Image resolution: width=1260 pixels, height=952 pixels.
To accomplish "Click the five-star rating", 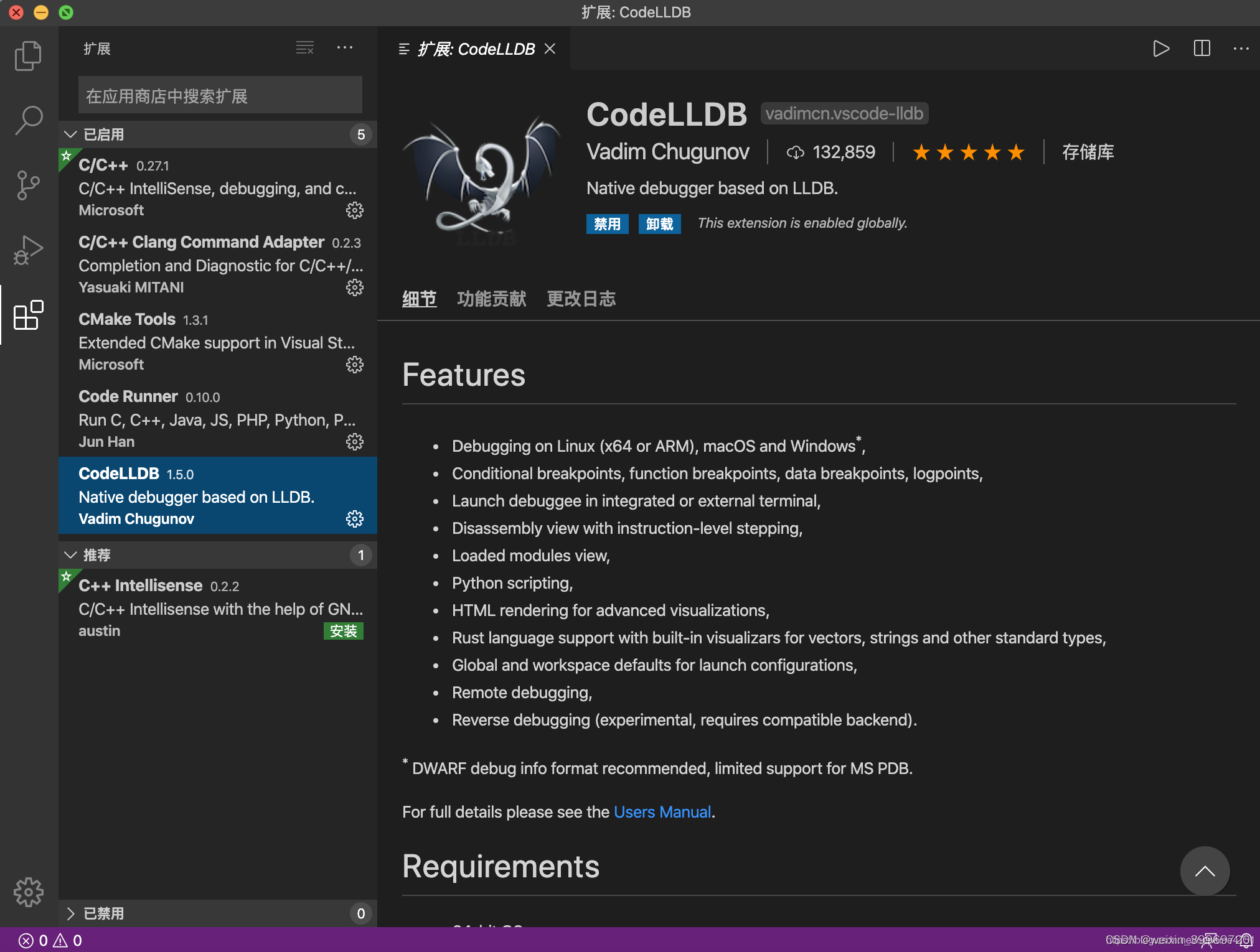I will tap(968, 152).
